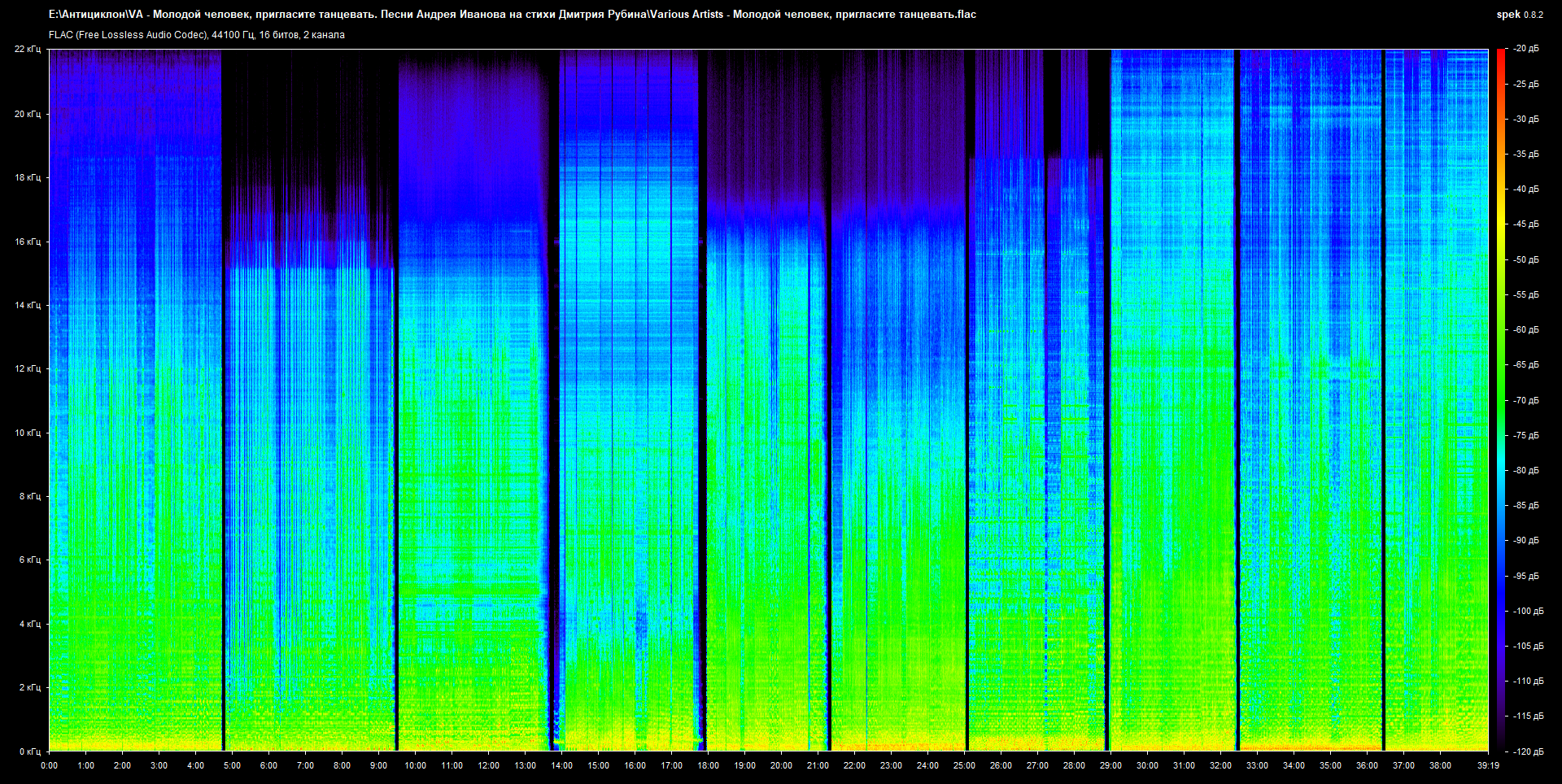Click the 16 кГц frequency axis label
This screenshot has height=784, width=1562.
27,242
